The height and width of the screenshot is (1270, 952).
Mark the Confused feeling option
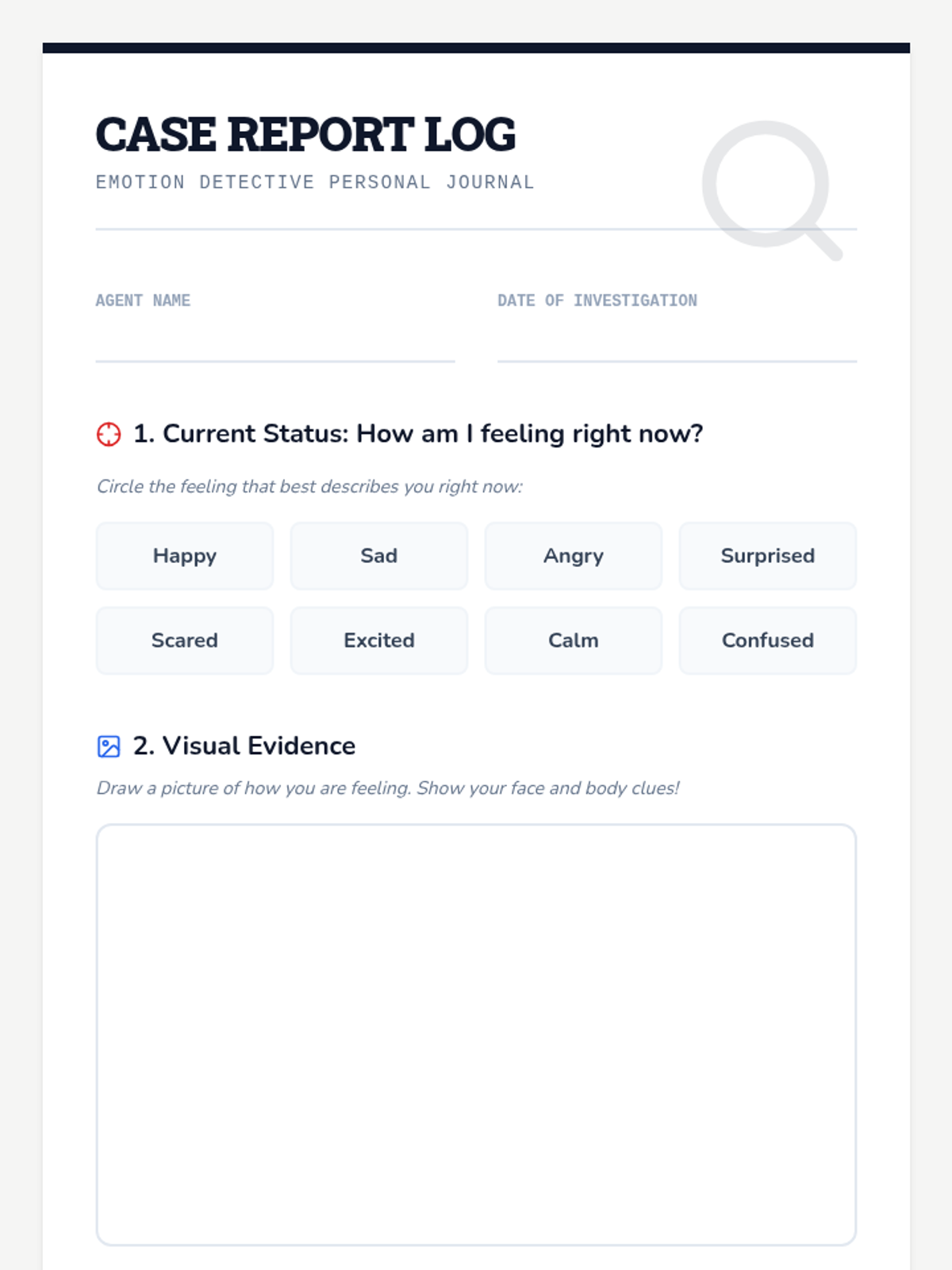[x=767, y=641]
